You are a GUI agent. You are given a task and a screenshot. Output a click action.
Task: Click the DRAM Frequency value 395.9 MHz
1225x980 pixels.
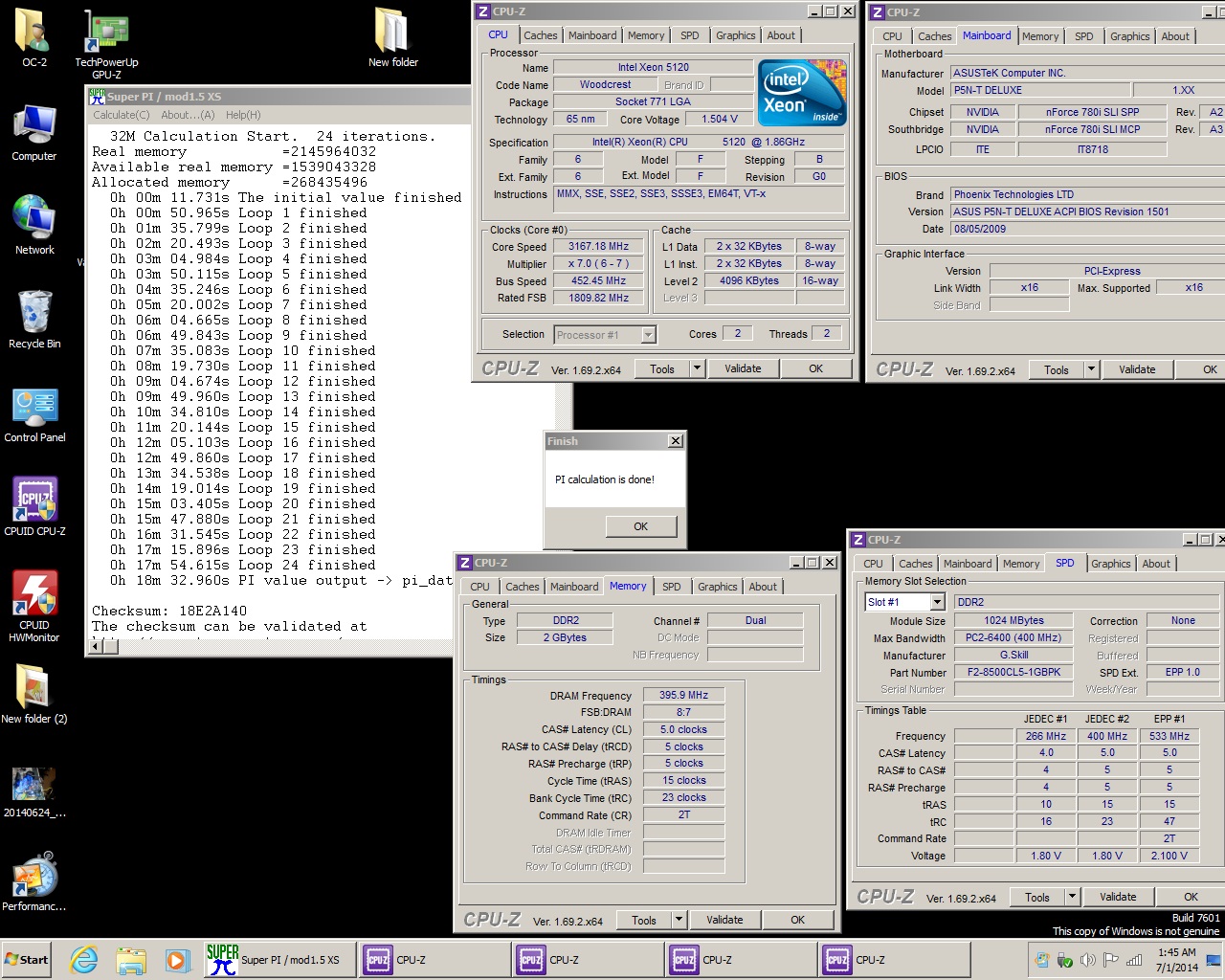(x=683, y=695)
